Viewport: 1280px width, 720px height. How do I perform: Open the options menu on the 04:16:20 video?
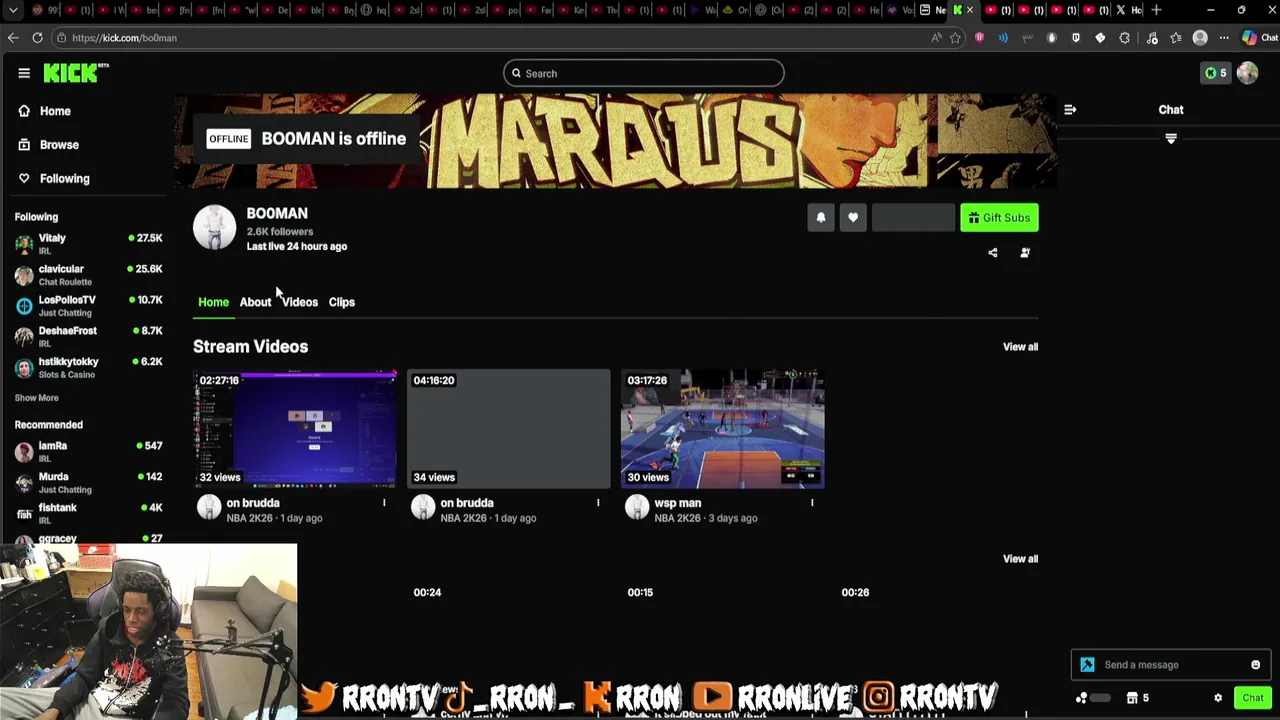click(x=598, y=503)
